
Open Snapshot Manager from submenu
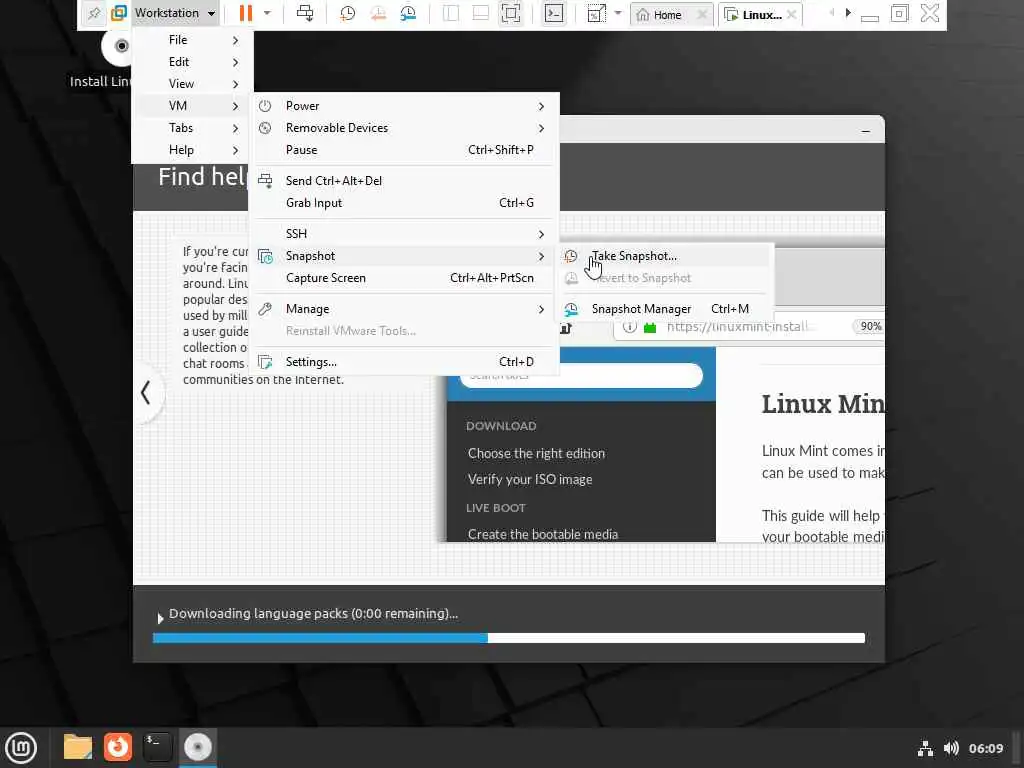click(665, 309)
